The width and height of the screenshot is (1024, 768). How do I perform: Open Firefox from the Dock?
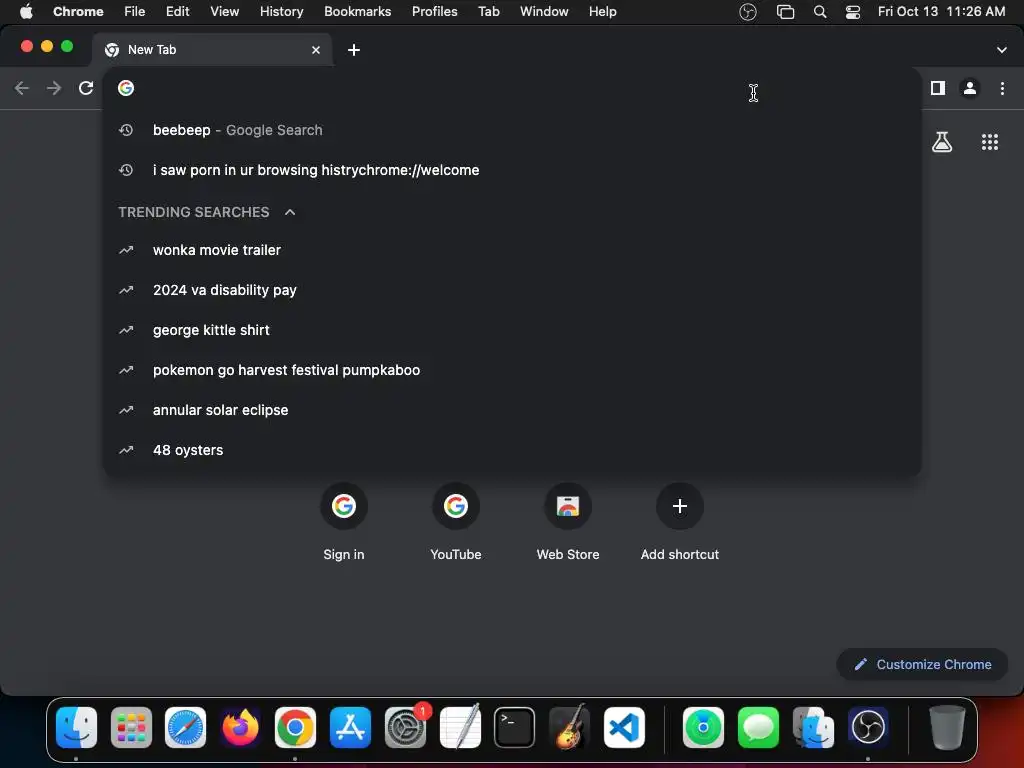tap(240, 727)
